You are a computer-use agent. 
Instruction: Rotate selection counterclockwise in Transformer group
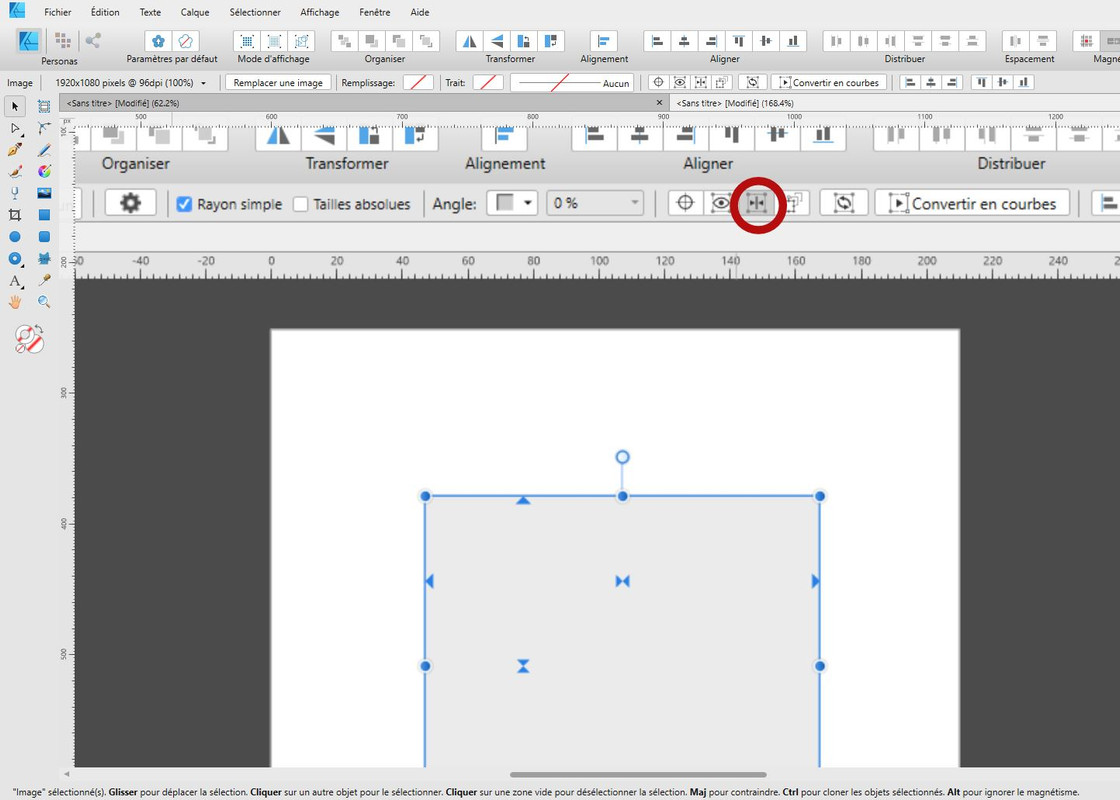tap(524, 41)
